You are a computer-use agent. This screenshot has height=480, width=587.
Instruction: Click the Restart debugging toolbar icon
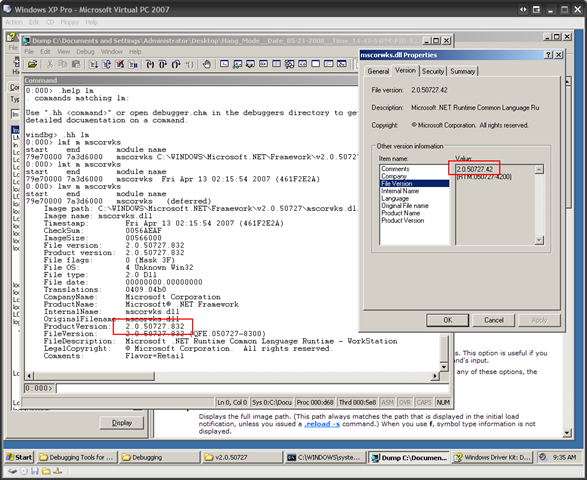point(106,64)
